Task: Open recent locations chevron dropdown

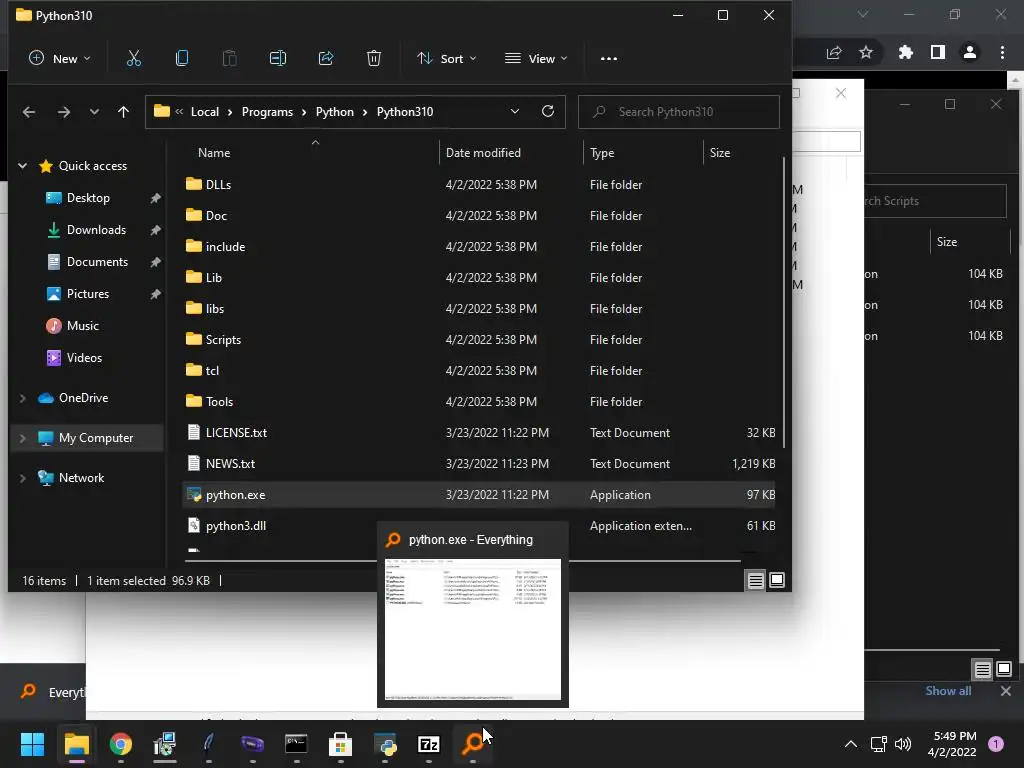Action: (x=94, y=112)
